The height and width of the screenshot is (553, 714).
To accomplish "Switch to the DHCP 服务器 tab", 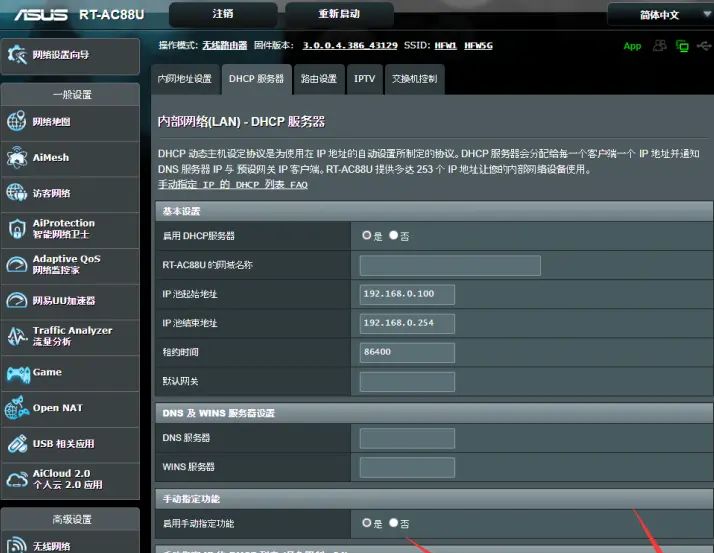I will pos(256,79).
